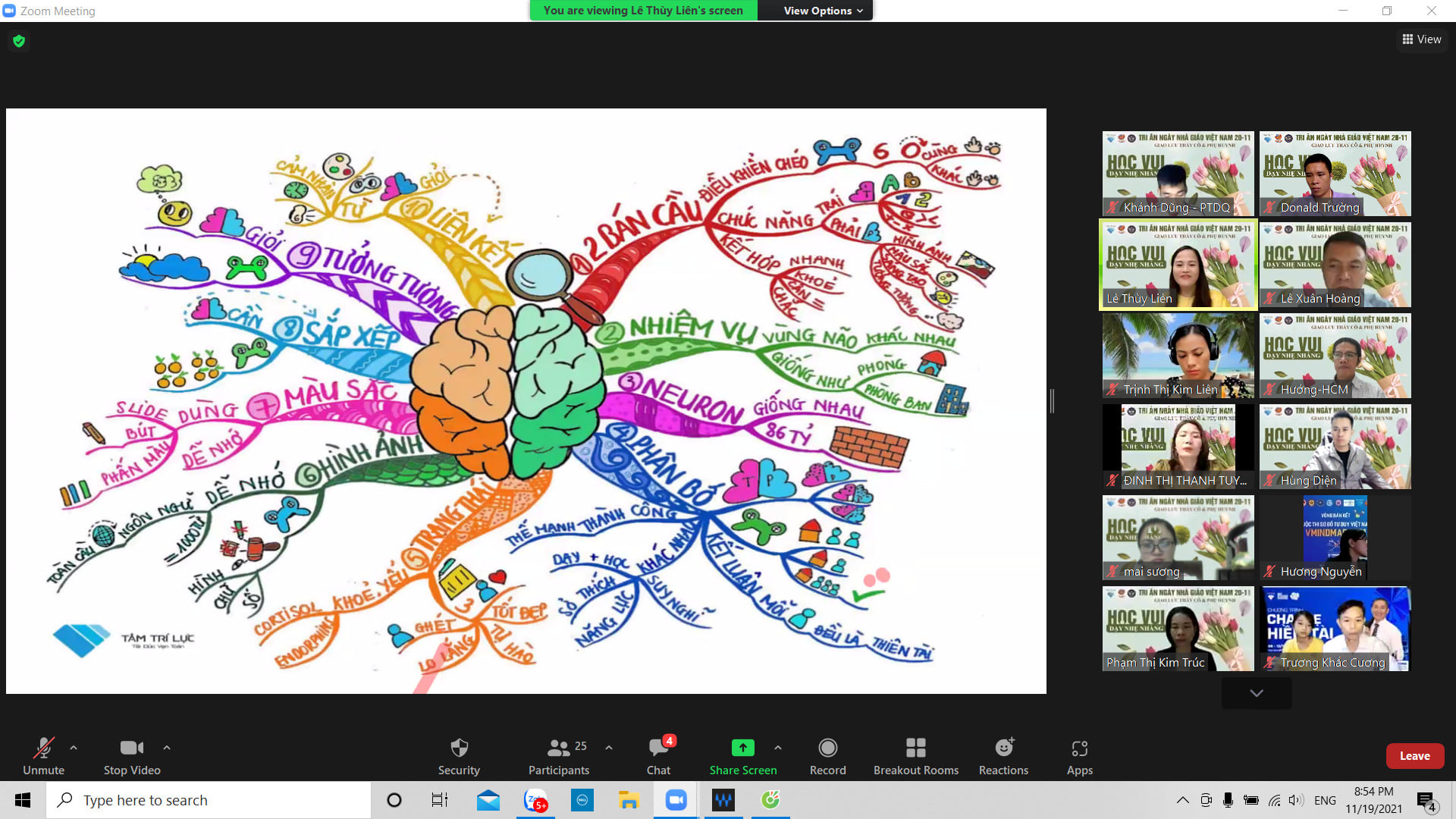Change gallery layout with View button
Image resolution: width=1456 pixels, height=819 pixels.
click(1422, 39)
